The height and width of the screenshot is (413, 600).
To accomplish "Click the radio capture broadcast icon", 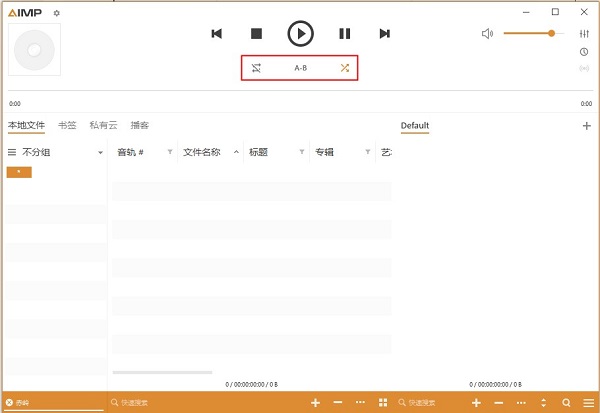I will [x=584, y=69].
